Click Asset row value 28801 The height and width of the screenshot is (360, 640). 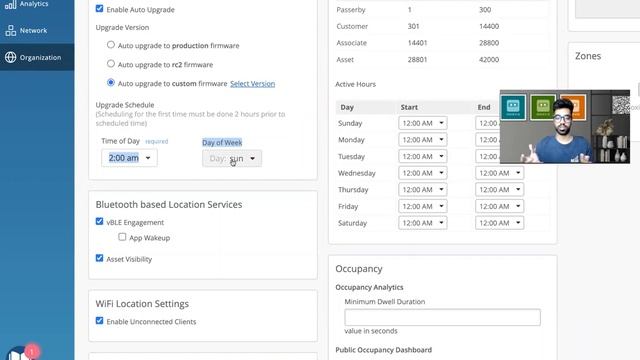417,60
